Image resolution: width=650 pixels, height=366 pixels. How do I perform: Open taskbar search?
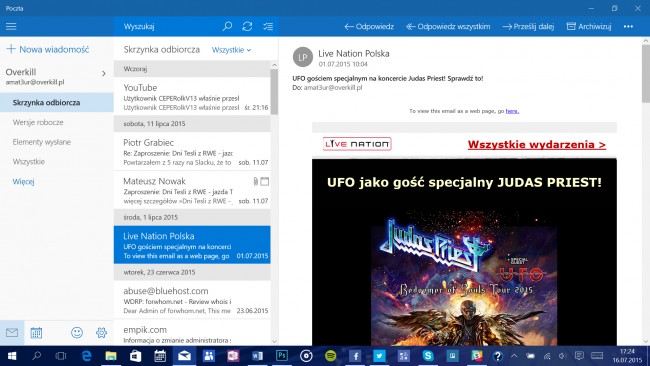pyautogui.click(x=36, y=356)
